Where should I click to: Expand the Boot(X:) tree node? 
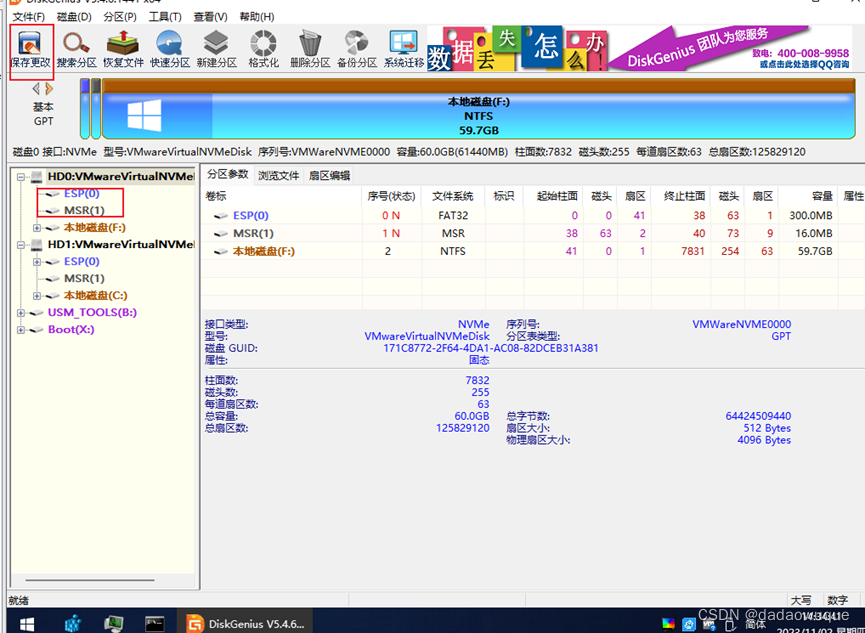click(21, 330)
